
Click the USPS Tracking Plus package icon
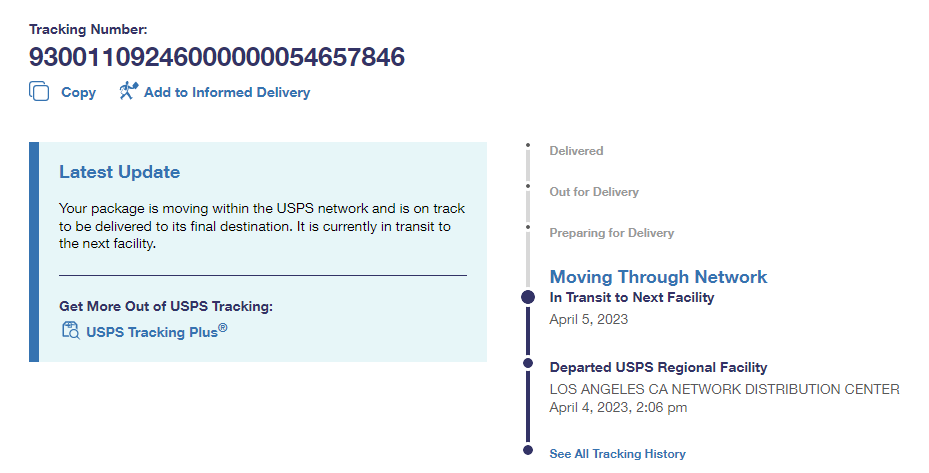click(70, 331)
